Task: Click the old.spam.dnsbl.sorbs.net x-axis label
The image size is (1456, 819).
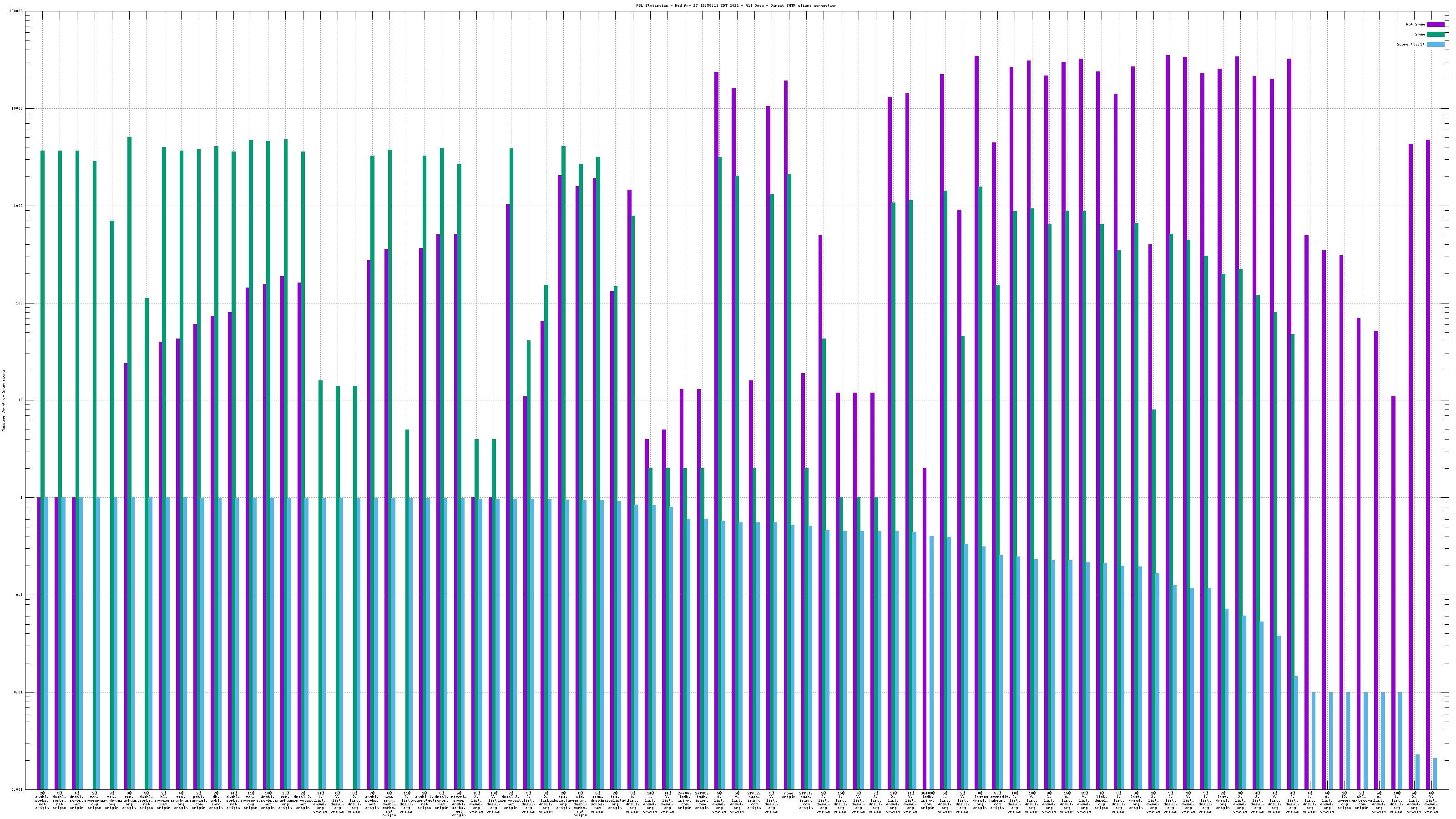Action: pos(581,804)
